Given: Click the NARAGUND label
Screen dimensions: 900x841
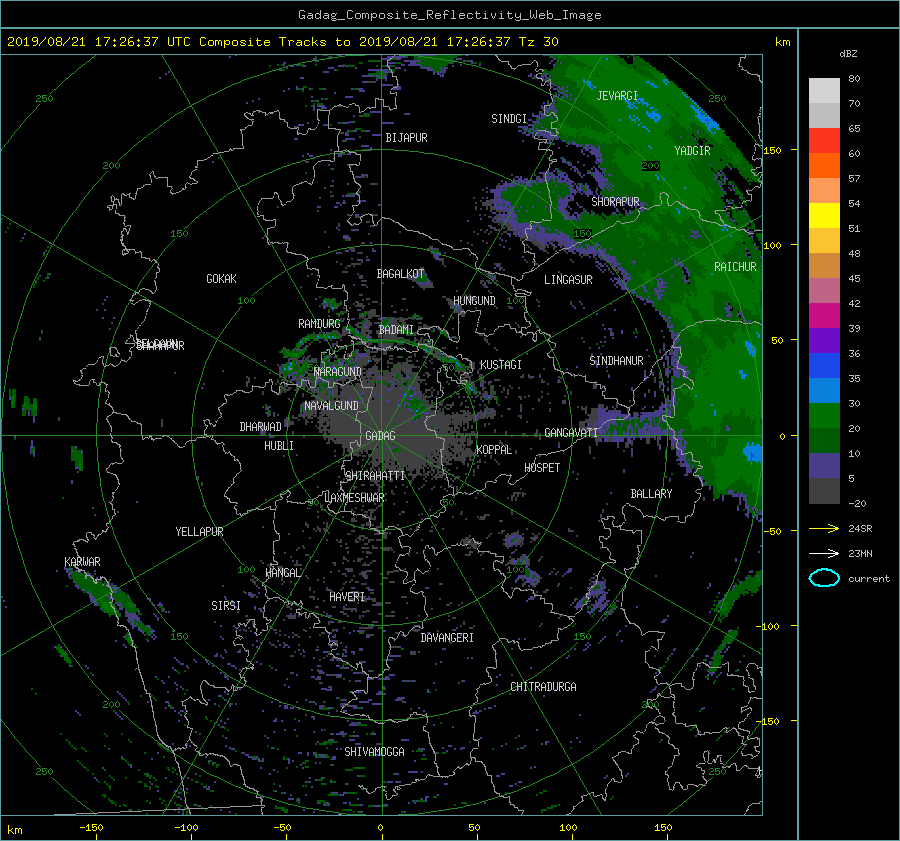Looking at the screenshot, I should click(338, 372).
